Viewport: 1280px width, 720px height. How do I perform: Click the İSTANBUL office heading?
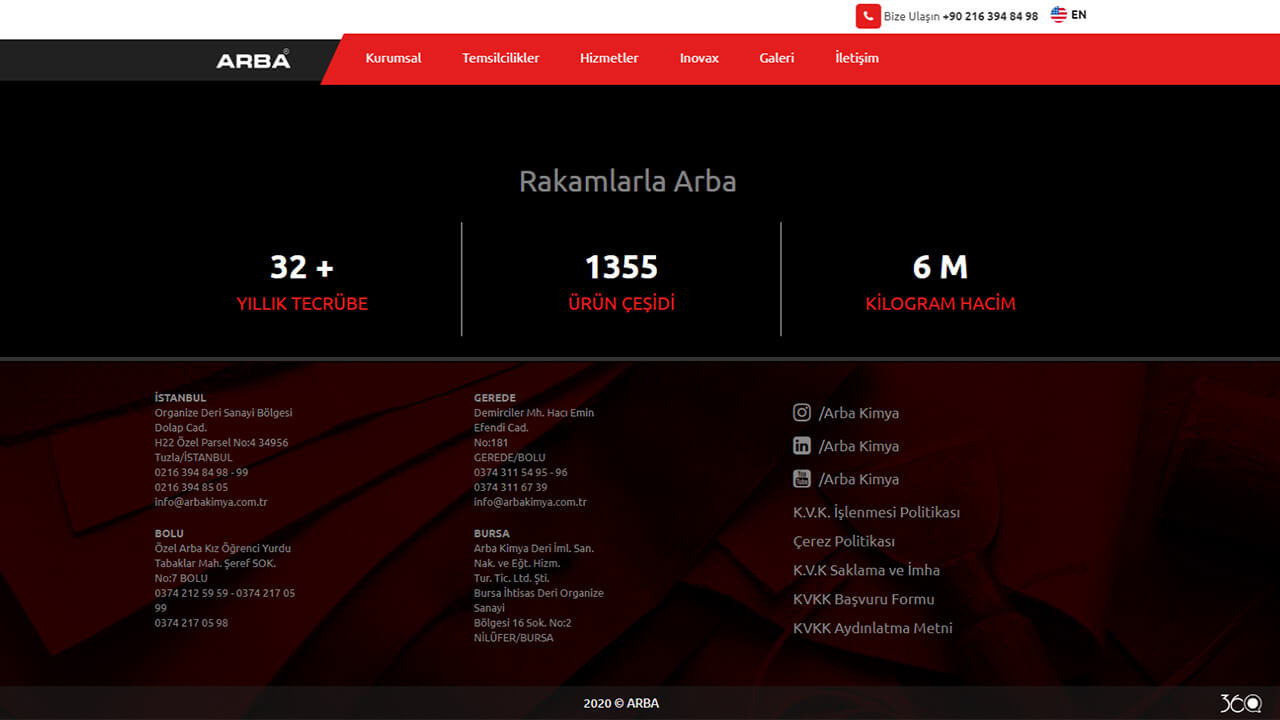click(180, 398)
